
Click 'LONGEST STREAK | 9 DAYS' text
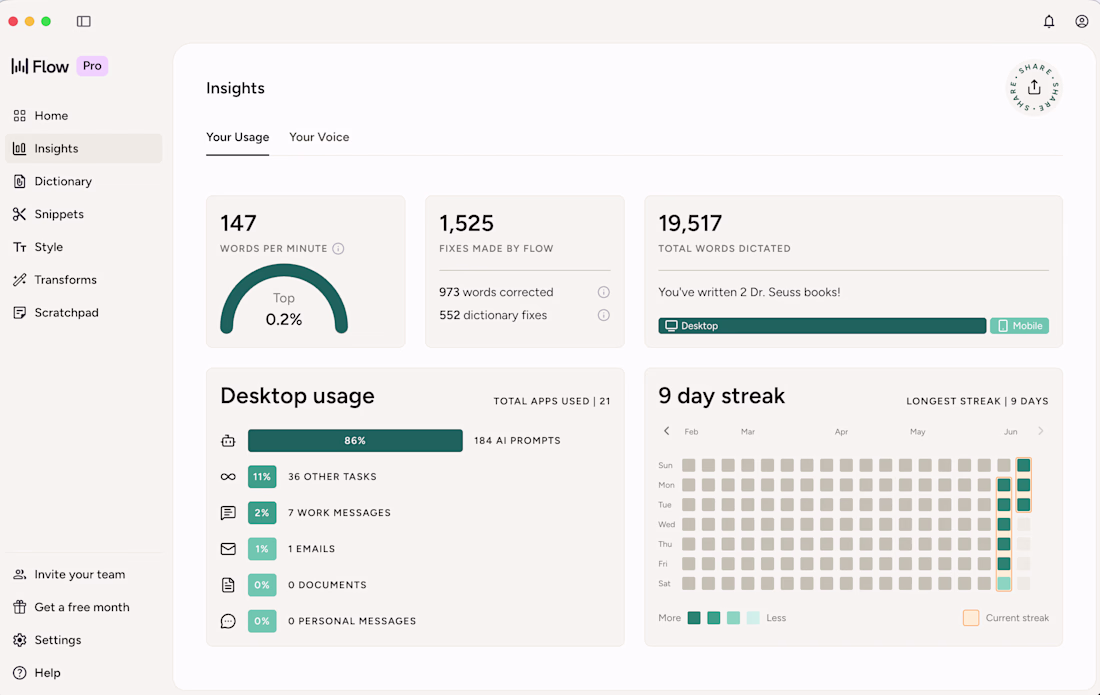tap(977, 401)
